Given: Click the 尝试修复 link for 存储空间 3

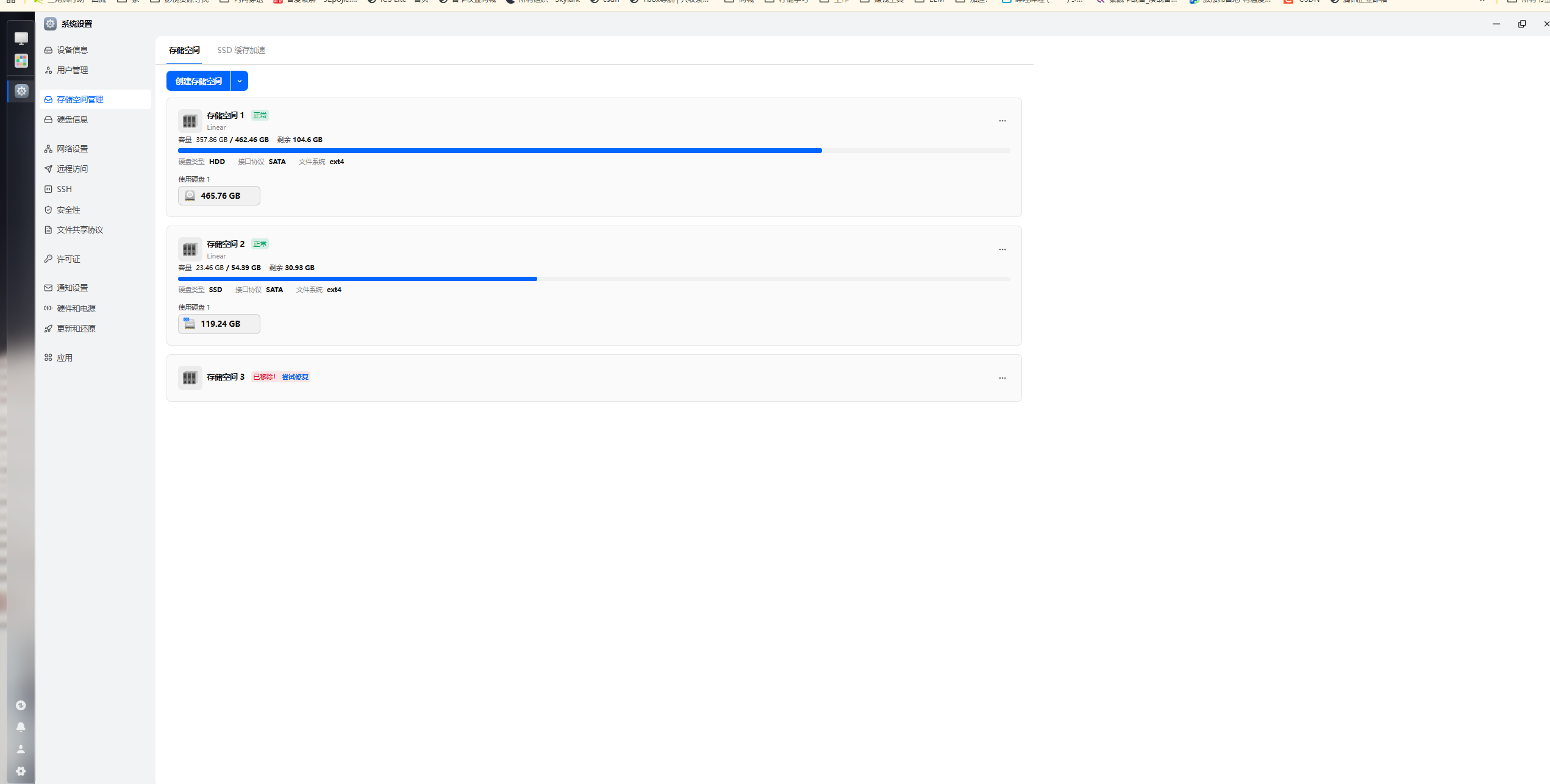Looking at the screenshot, I should click(295, 377).
